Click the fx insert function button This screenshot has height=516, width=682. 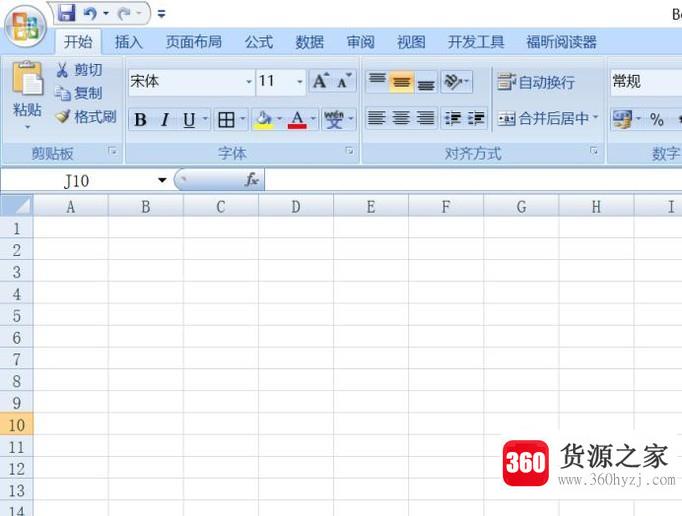[252, 180]
